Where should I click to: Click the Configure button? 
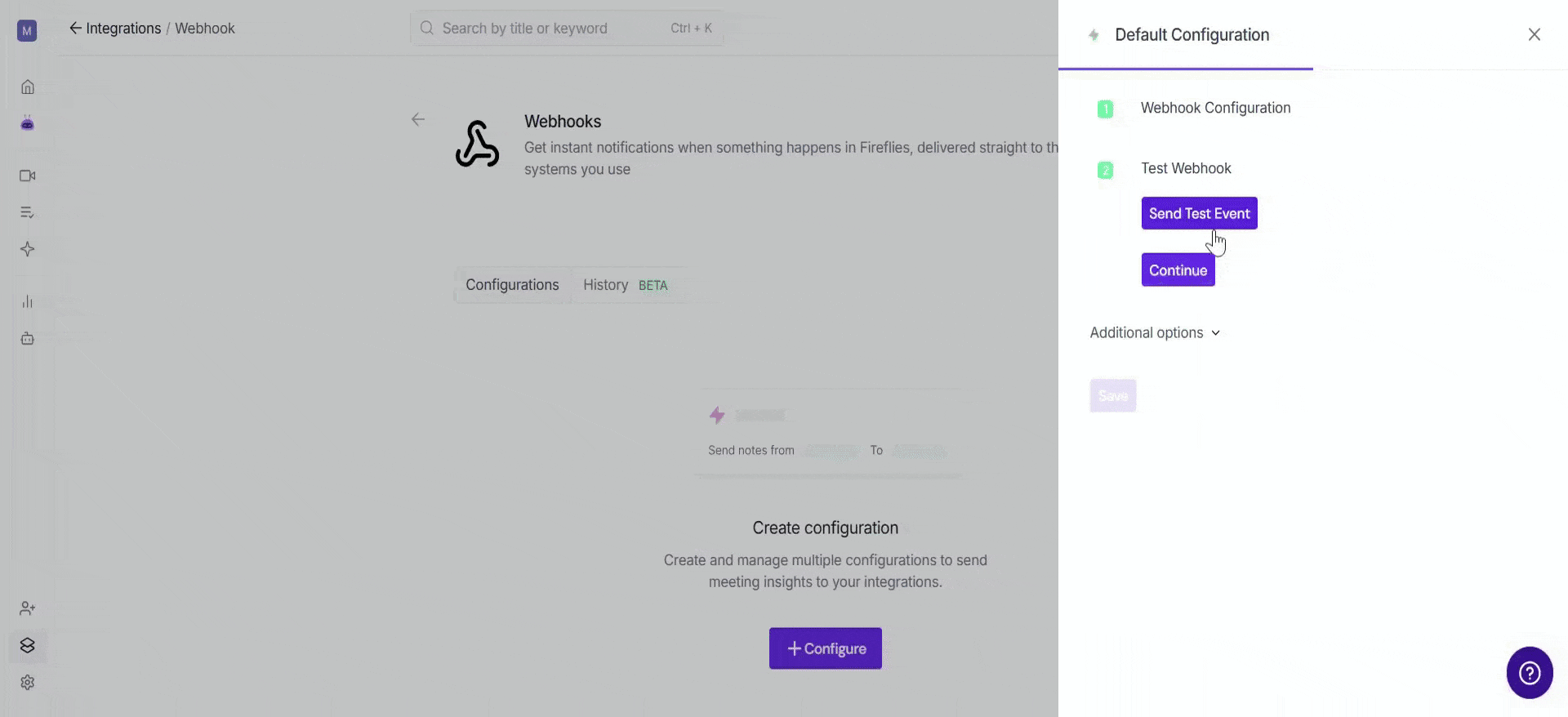pyautogui.click(x=825, y=648)
